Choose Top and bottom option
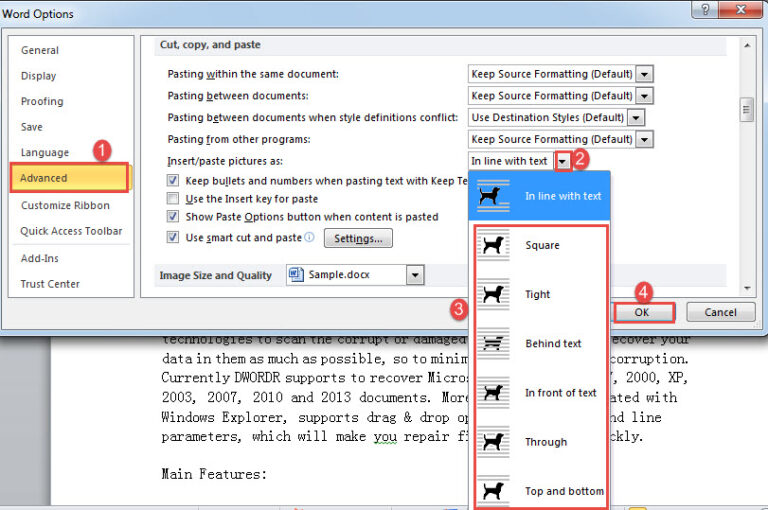The width and height of the screenshot is (768, 510). click(541, 490)
